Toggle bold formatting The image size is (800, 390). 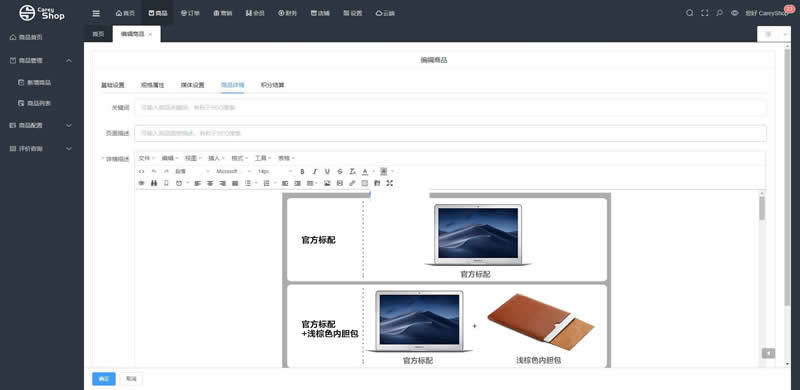coord(302,172)
